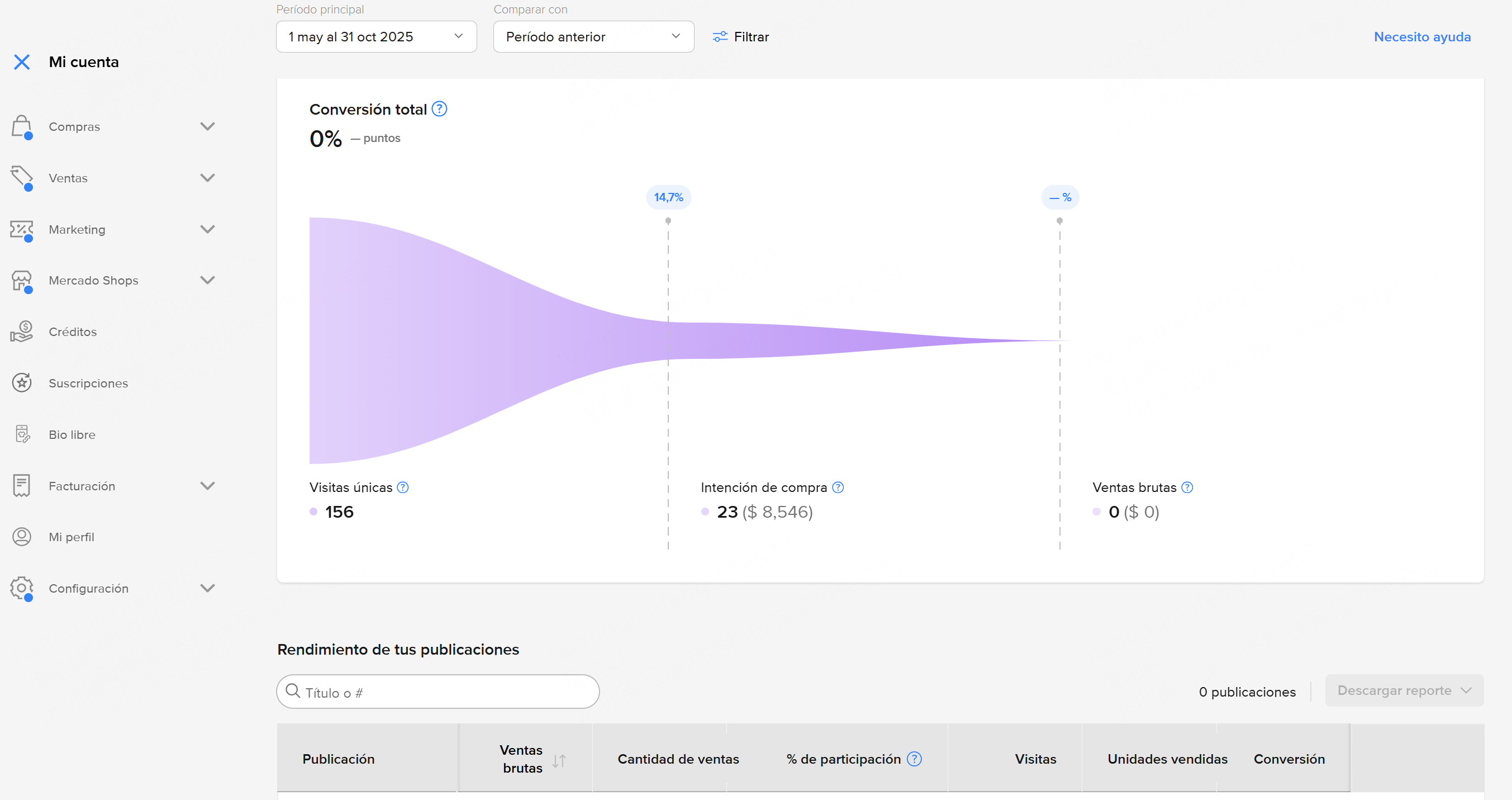Click the Marketing percent icon
Viewport: 1512px width, 800px height.
click(x=21, y=230)
